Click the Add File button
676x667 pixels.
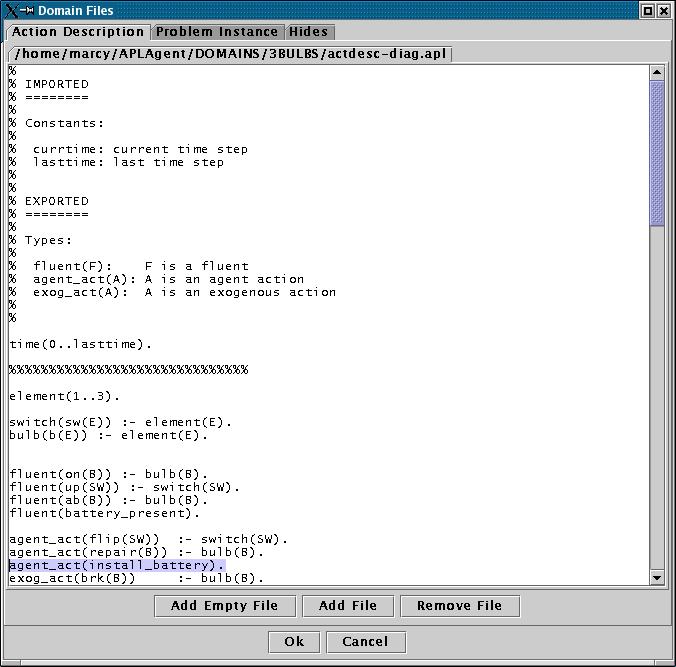(347, 606)
